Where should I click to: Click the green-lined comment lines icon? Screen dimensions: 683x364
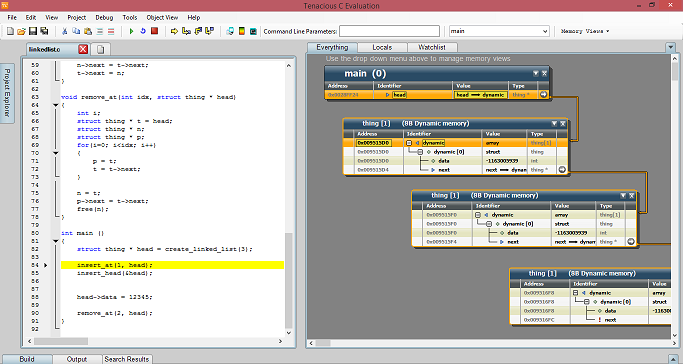[x=100, y=31]
